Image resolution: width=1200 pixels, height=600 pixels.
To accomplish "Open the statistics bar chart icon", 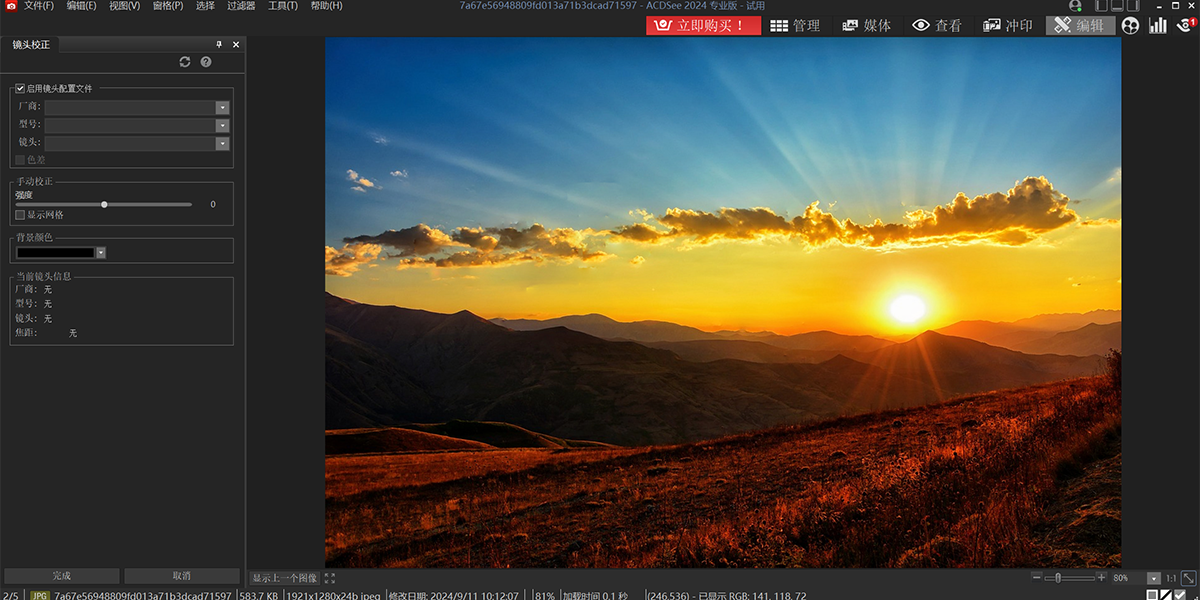I will (1158, 26).
